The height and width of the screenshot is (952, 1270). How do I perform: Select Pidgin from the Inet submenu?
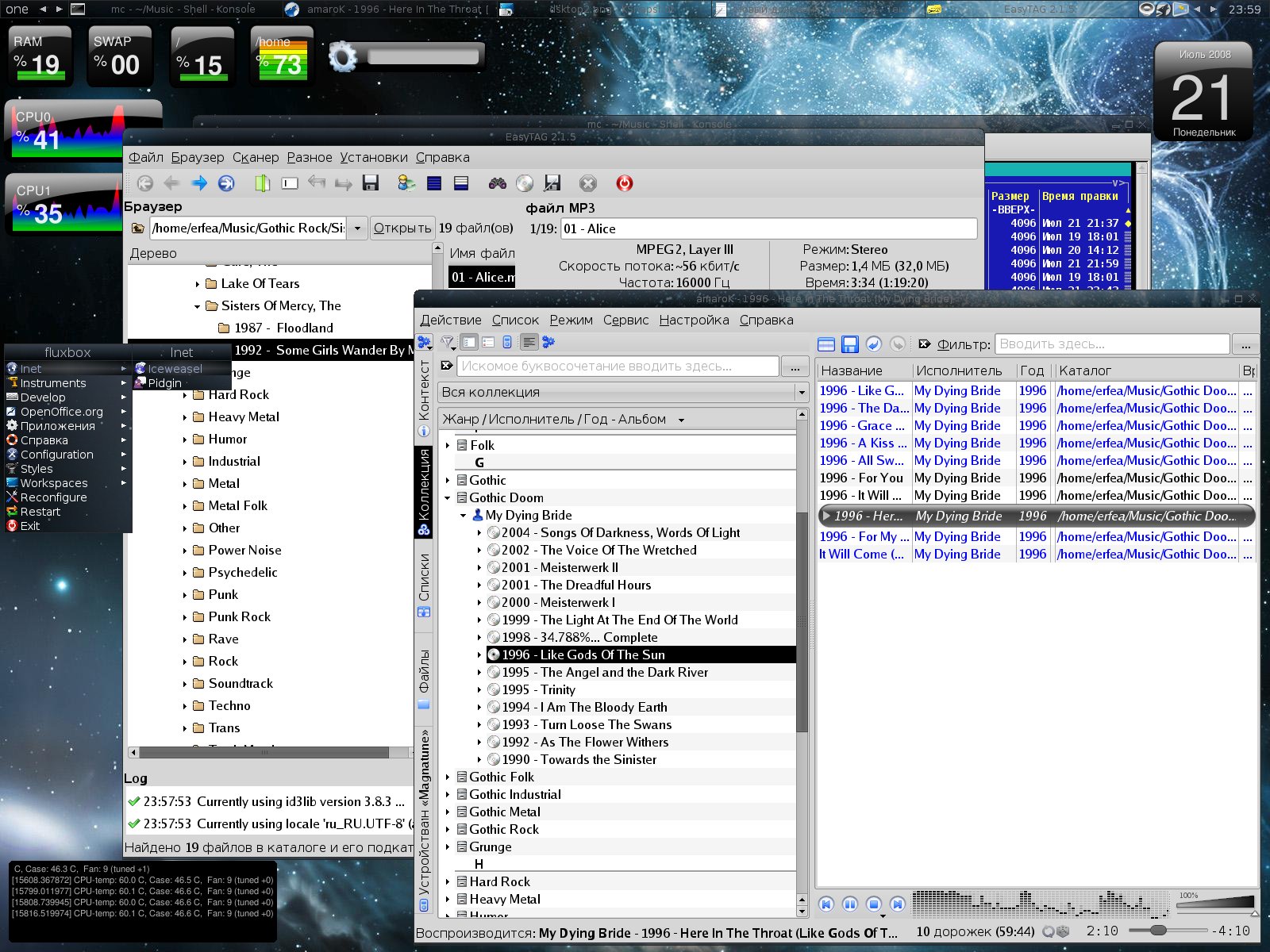tap(164, 383)
